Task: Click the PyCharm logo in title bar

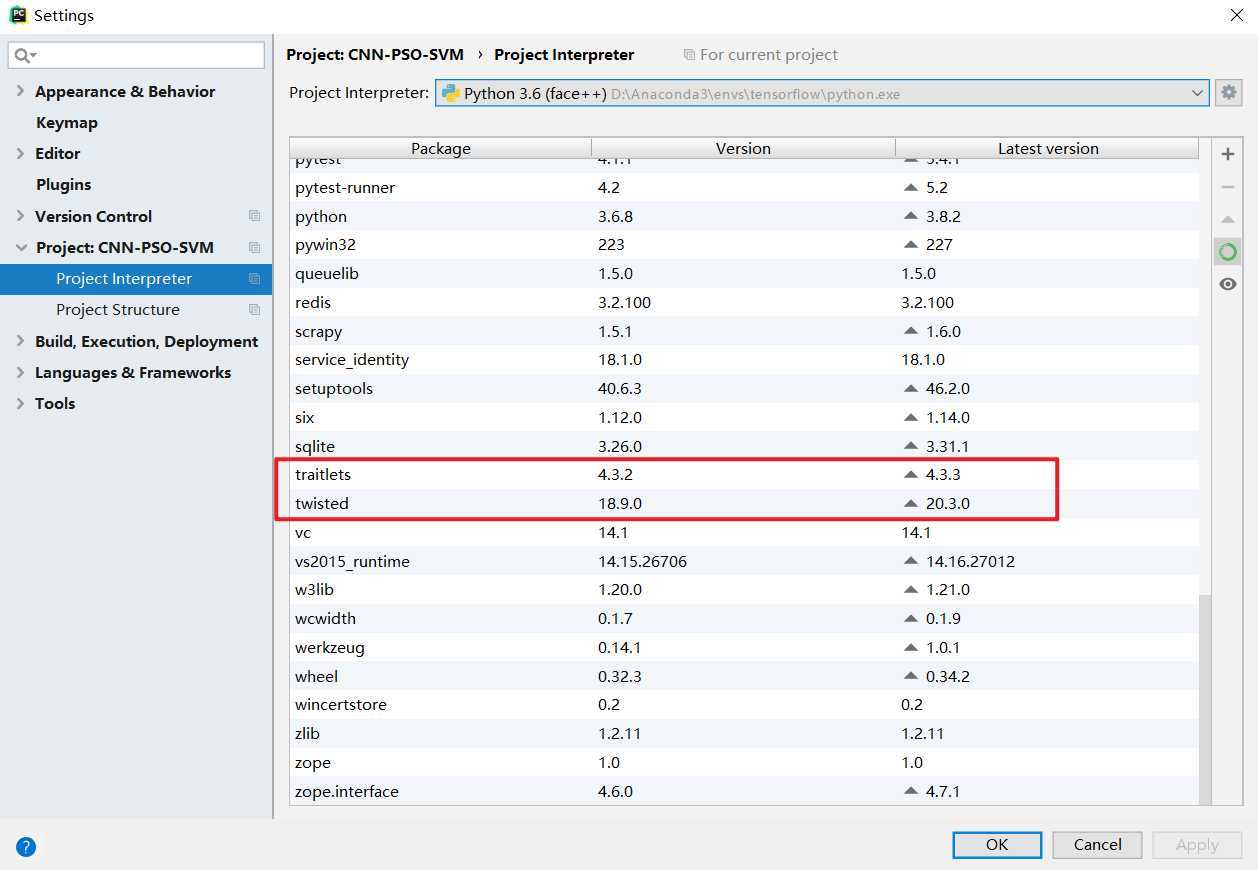Action: [17, 15]
